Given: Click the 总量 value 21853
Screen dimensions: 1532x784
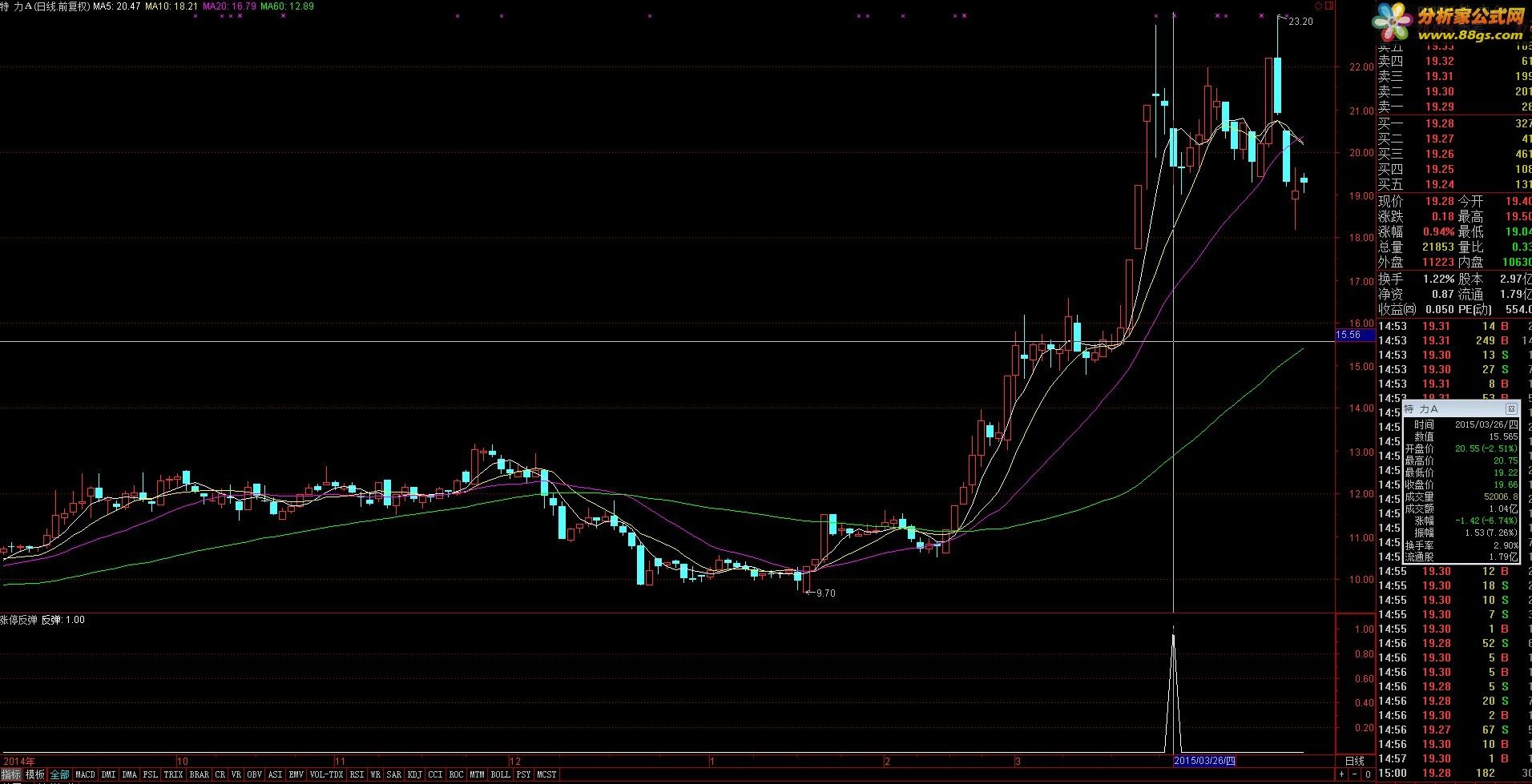Looking at the screenshot, I should click(x=1438, y=247).
